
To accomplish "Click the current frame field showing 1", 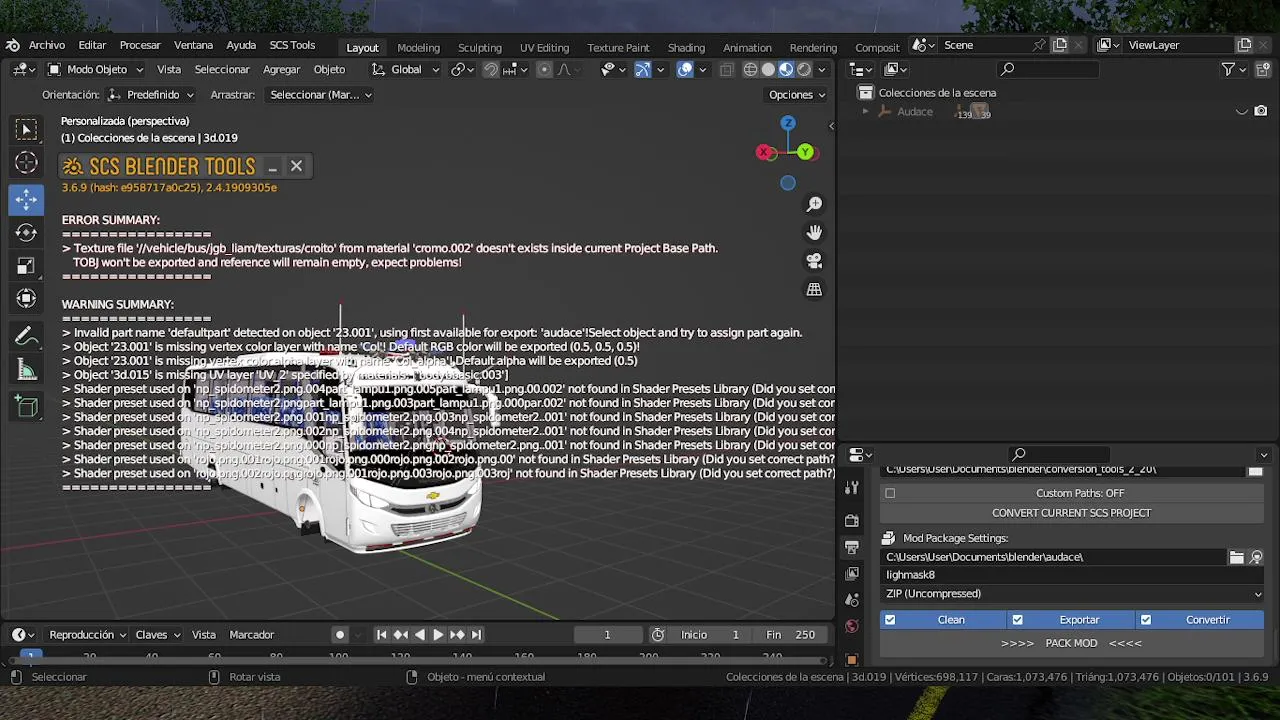I will coord(607,635).
